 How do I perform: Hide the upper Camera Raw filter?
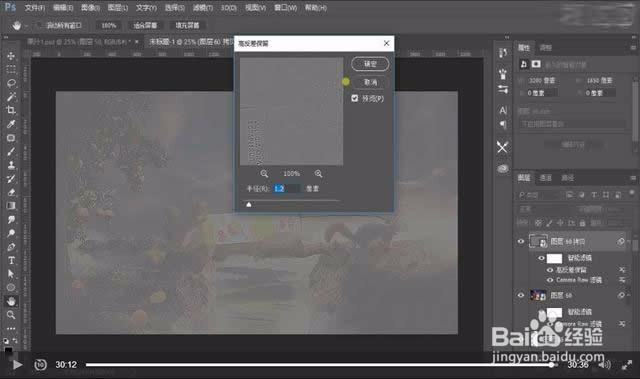click(x=550, y=280)
